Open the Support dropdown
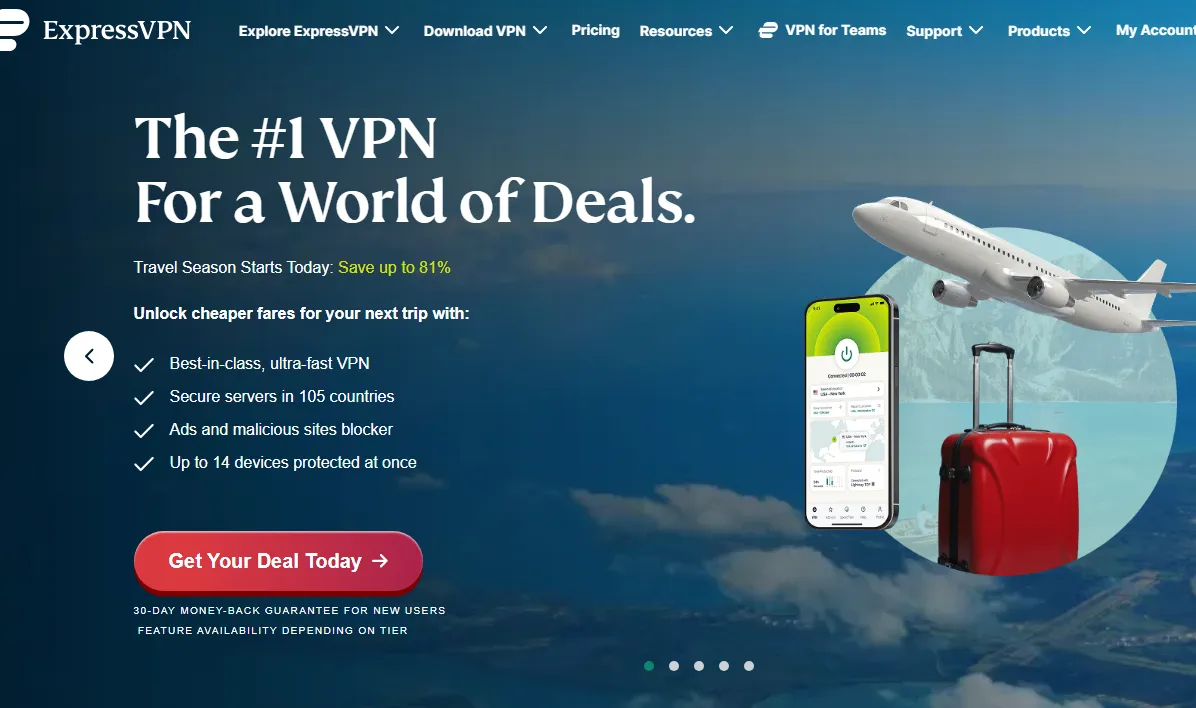The image size is (1196, 708). pos(944,31)
